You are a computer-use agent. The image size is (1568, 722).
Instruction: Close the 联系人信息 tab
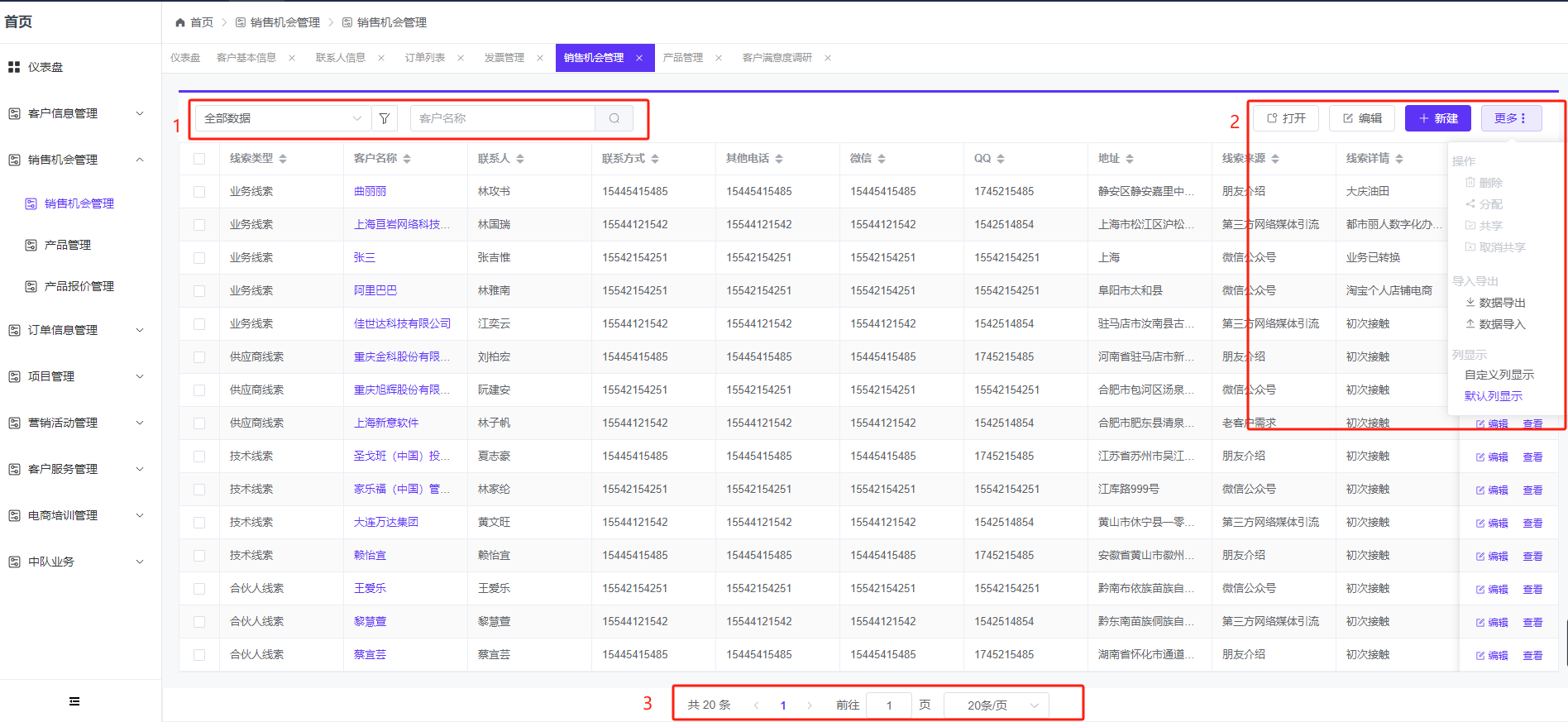pos(381,58)
